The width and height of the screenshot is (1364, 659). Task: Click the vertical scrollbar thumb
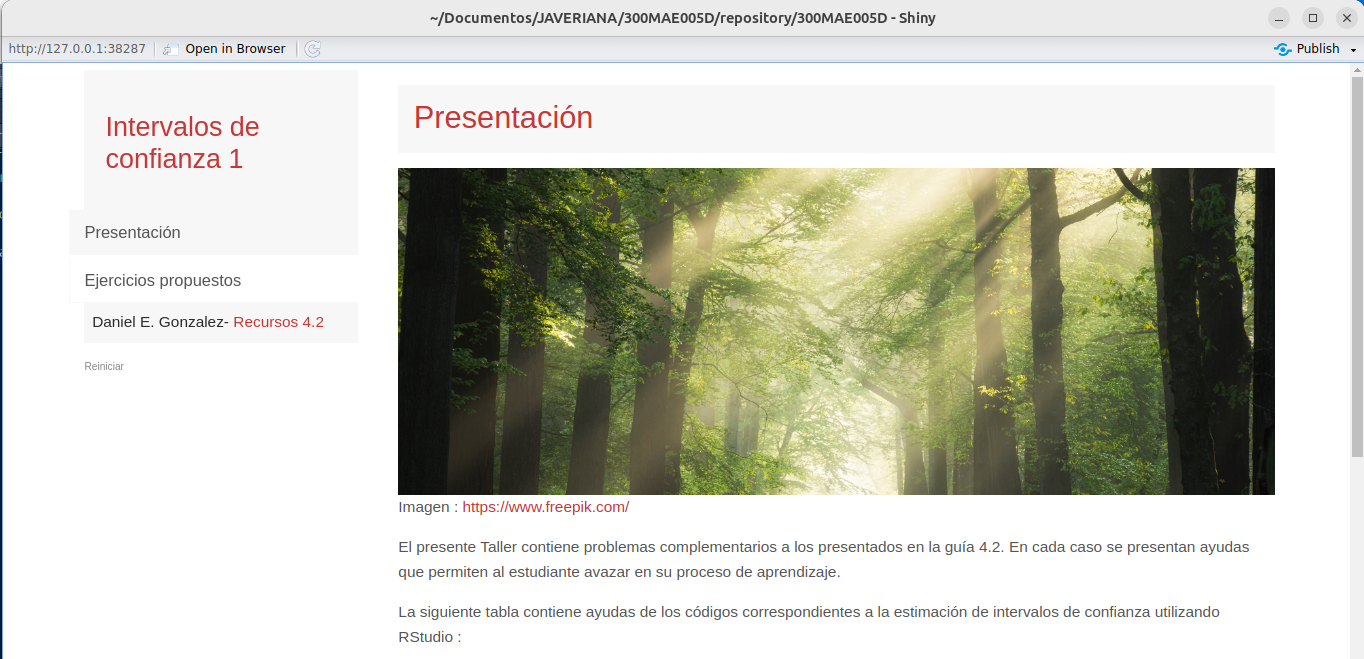(x=1356, y=260)
